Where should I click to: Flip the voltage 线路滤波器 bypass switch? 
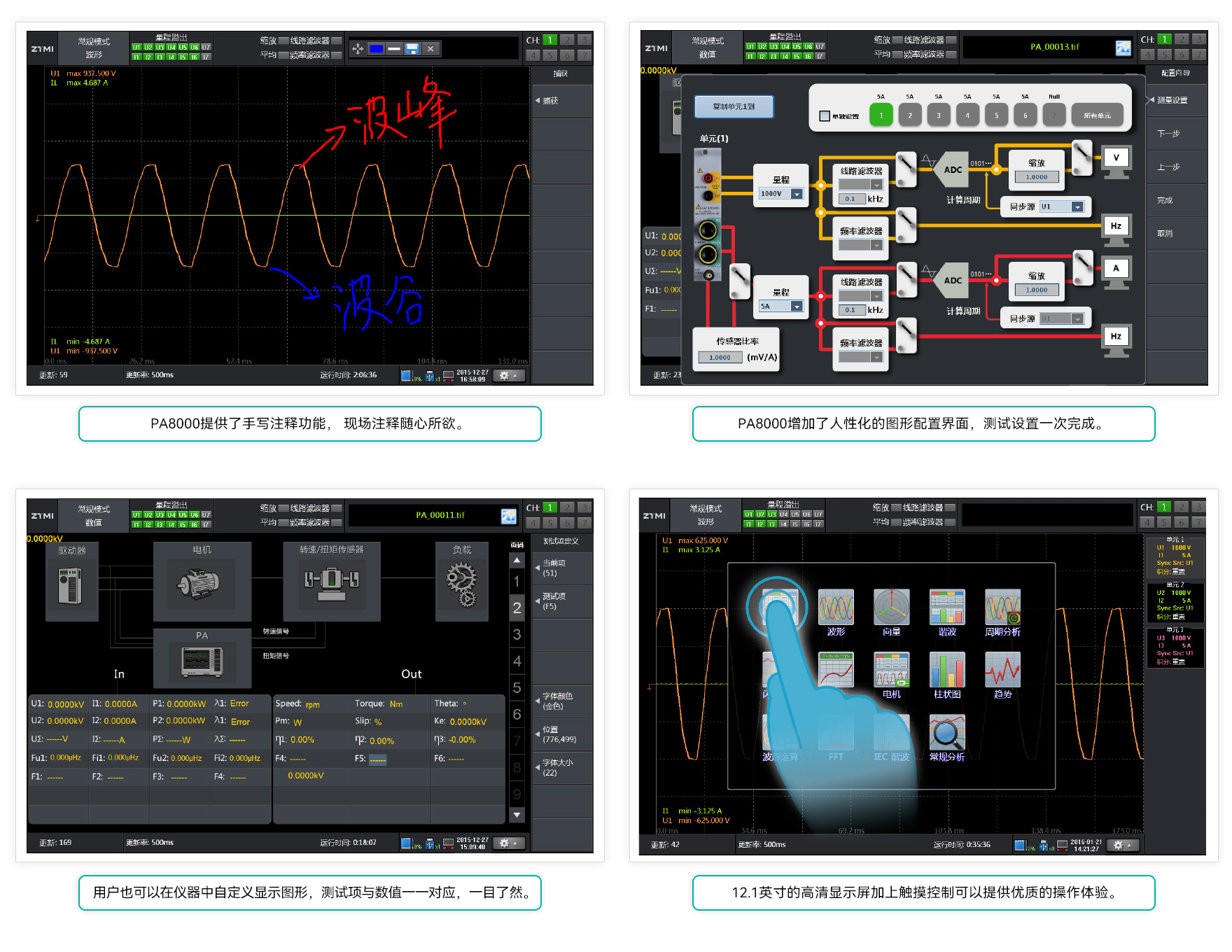[906, 169]
